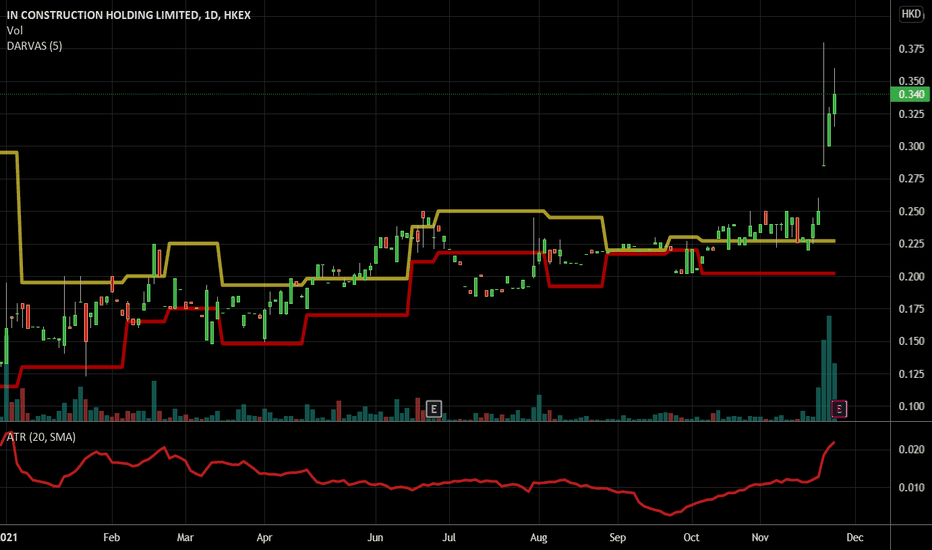Click the HKD currency button

[x=911, y=14]
